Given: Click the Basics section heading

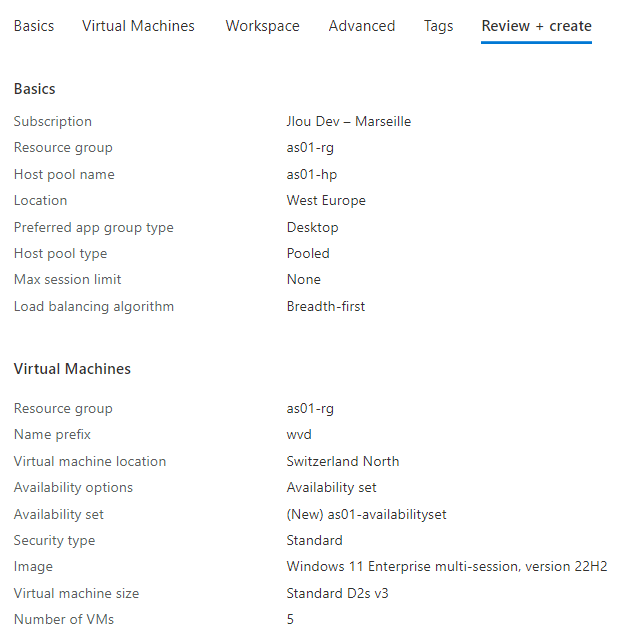Looking at the screenshot, I should tap(35, 89).
